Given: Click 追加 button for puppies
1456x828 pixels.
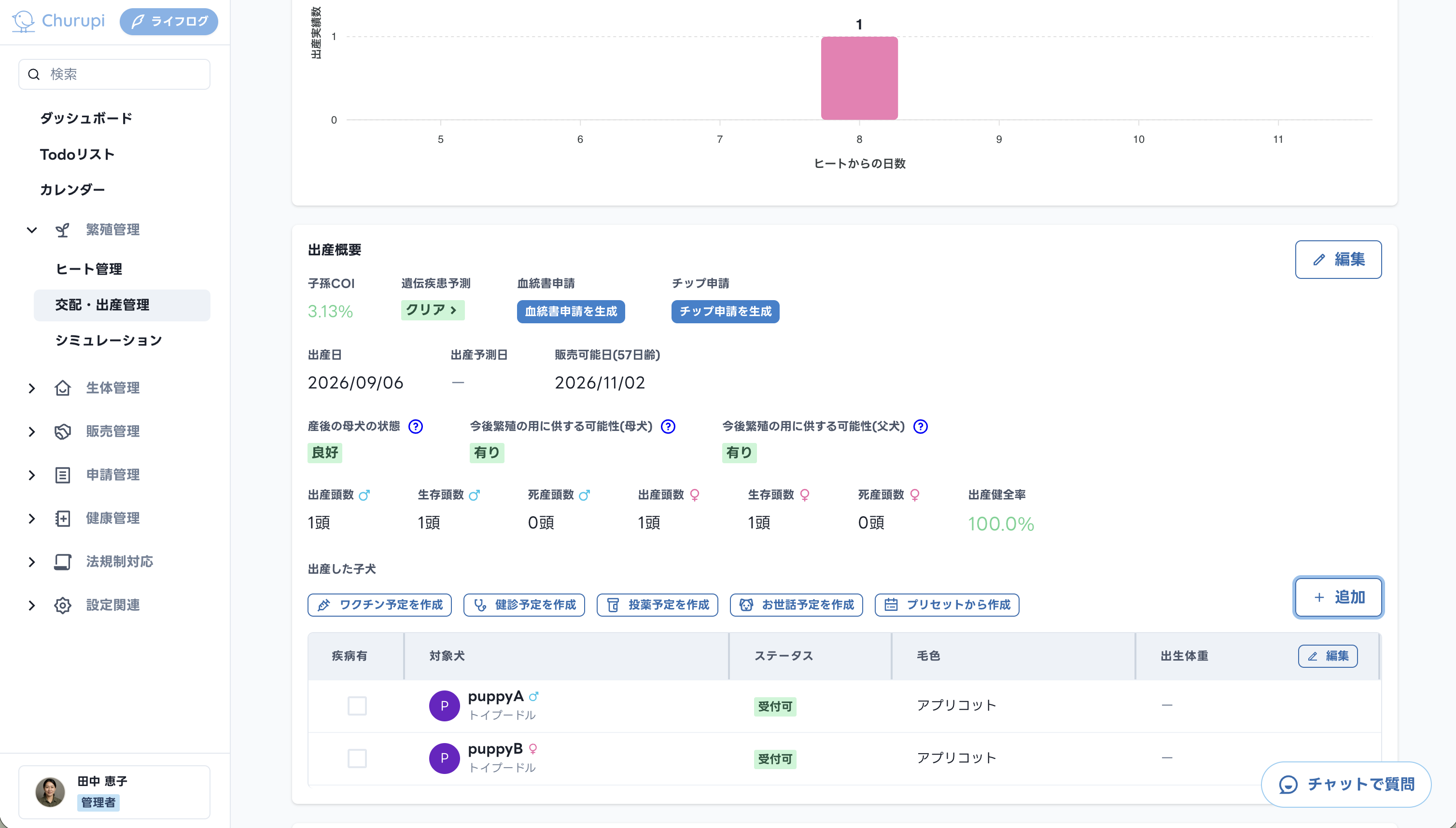Looking at the screenshot, I should tap(1338, 597).
